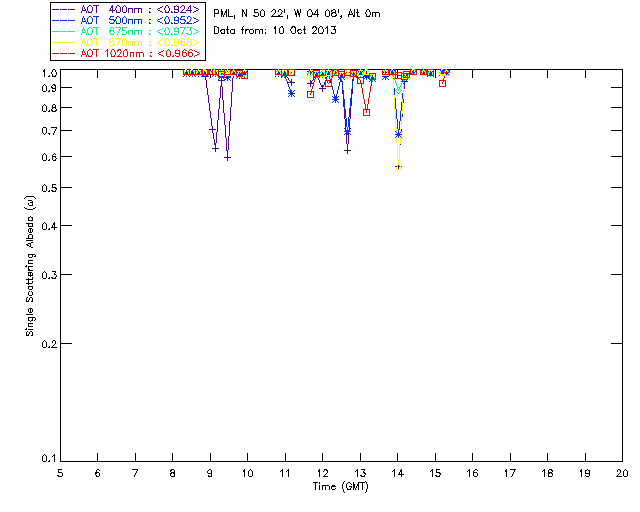Screen dimensions: 640x512
Task: Click the 'Single Scattering Albedo (ω)' axis label
Action: [x=30, y=266]
